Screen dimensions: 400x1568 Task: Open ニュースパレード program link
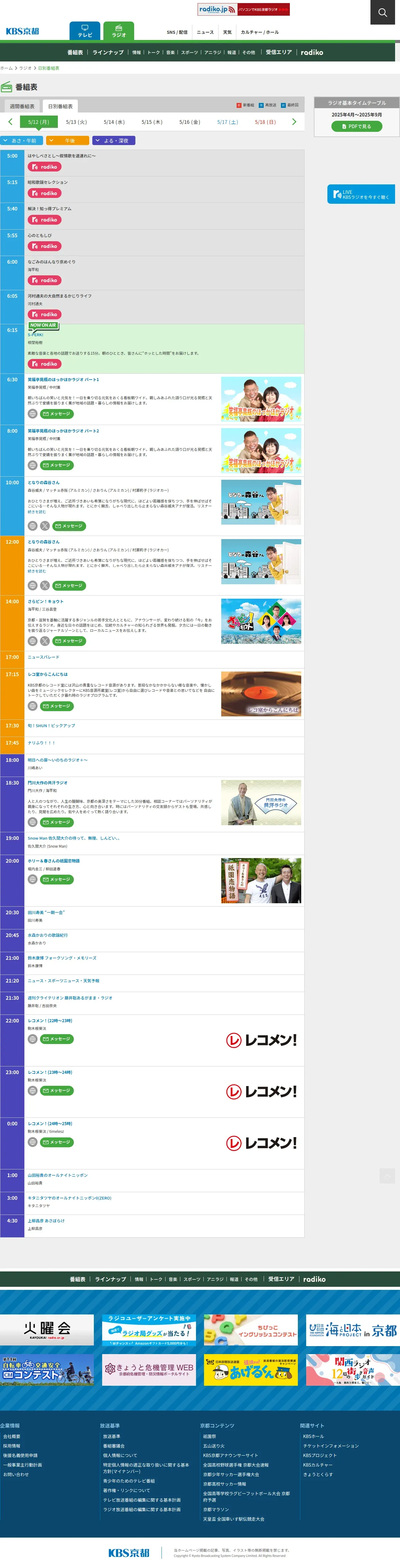coord(43,657)
